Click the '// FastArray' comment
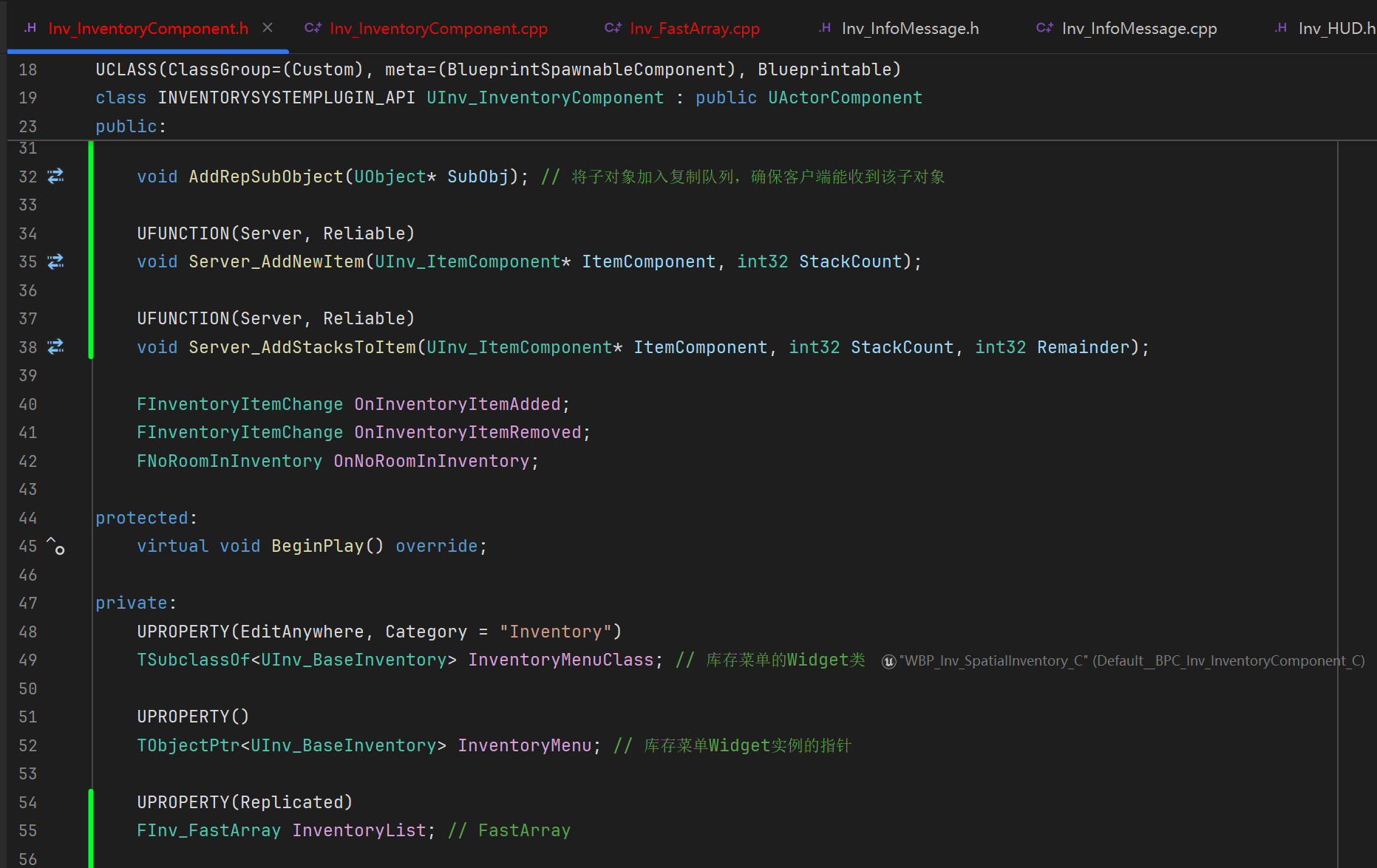The height and width of the screenshot is (868, 1377). (x=509, y=830)
